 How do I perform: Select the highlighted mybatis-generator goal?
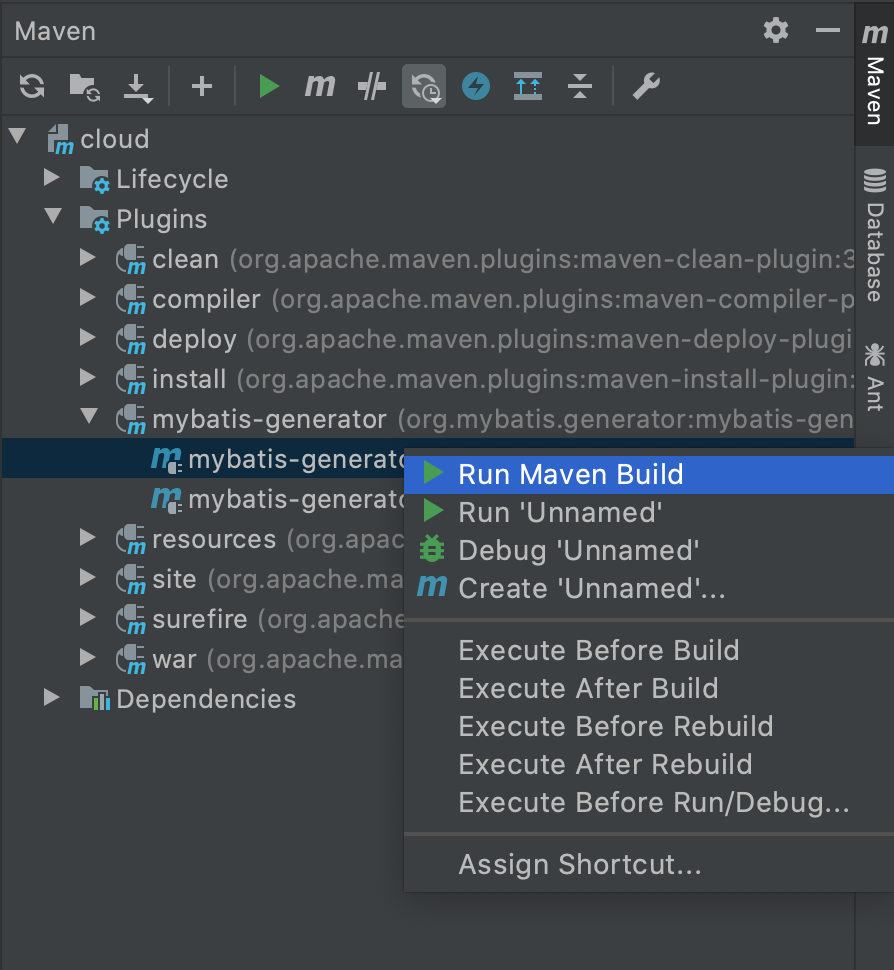[203, 459]
